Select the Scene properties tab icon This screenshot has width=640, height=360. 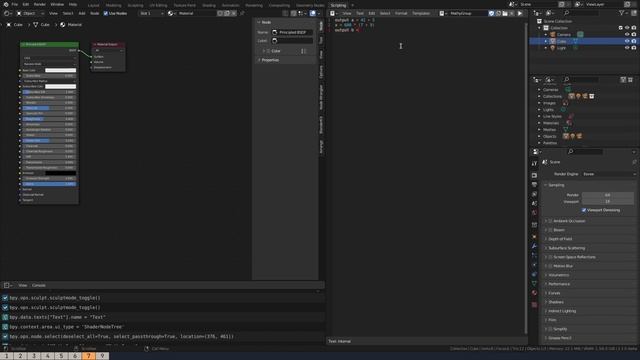534,203
